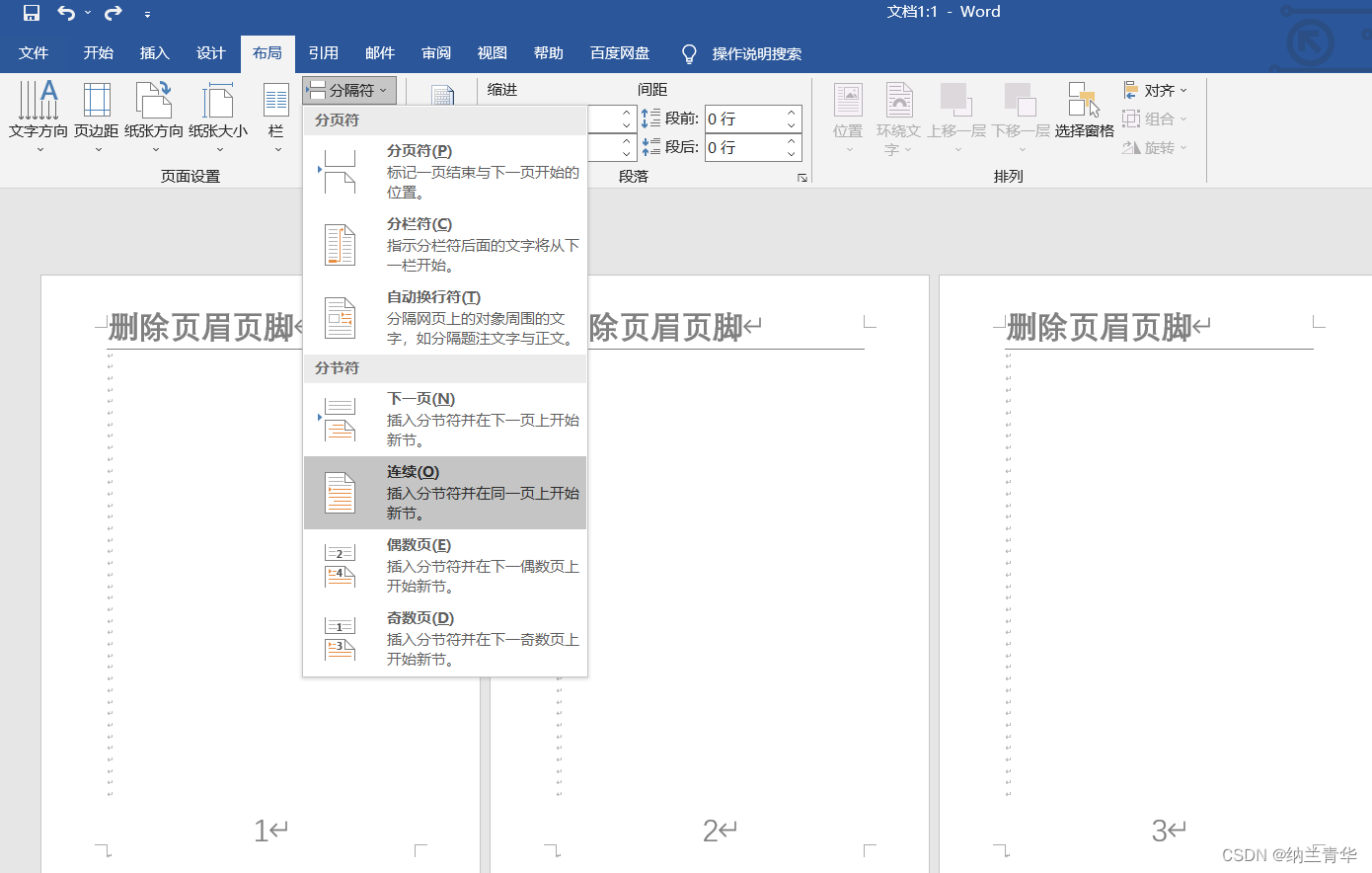Switch to the 设计 ribbon tab

tap(211, 53)
